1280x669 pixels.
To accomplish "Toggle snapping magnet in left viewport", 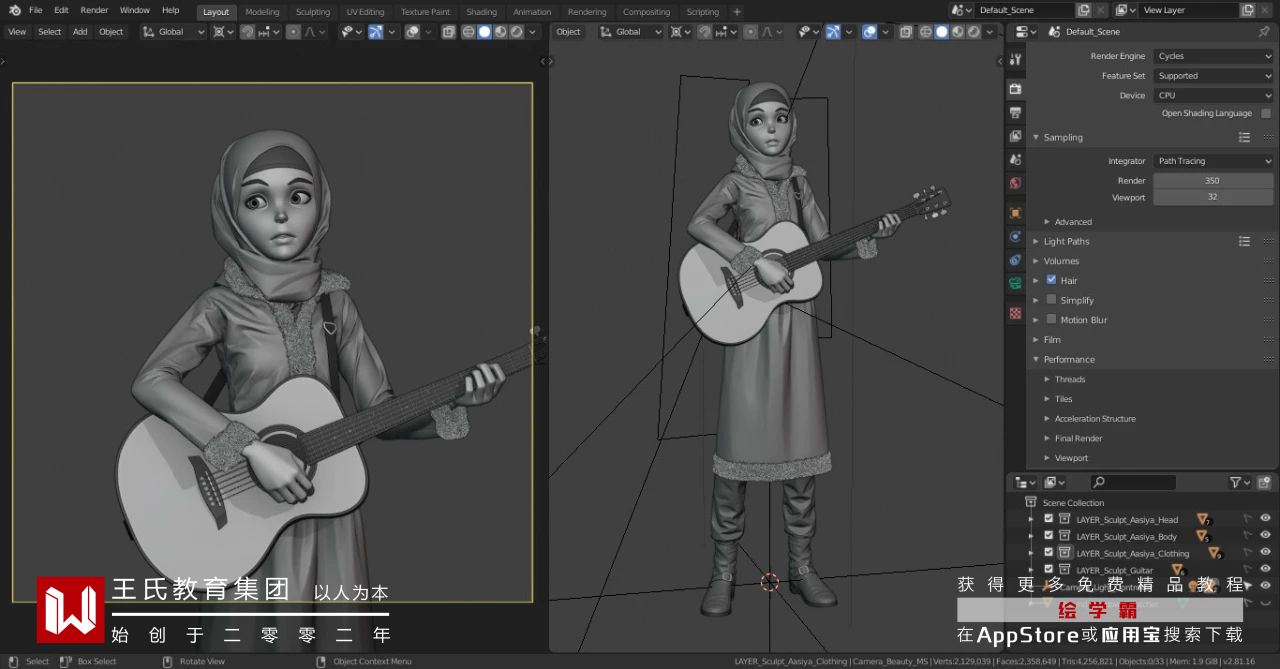I will [248, 32].
